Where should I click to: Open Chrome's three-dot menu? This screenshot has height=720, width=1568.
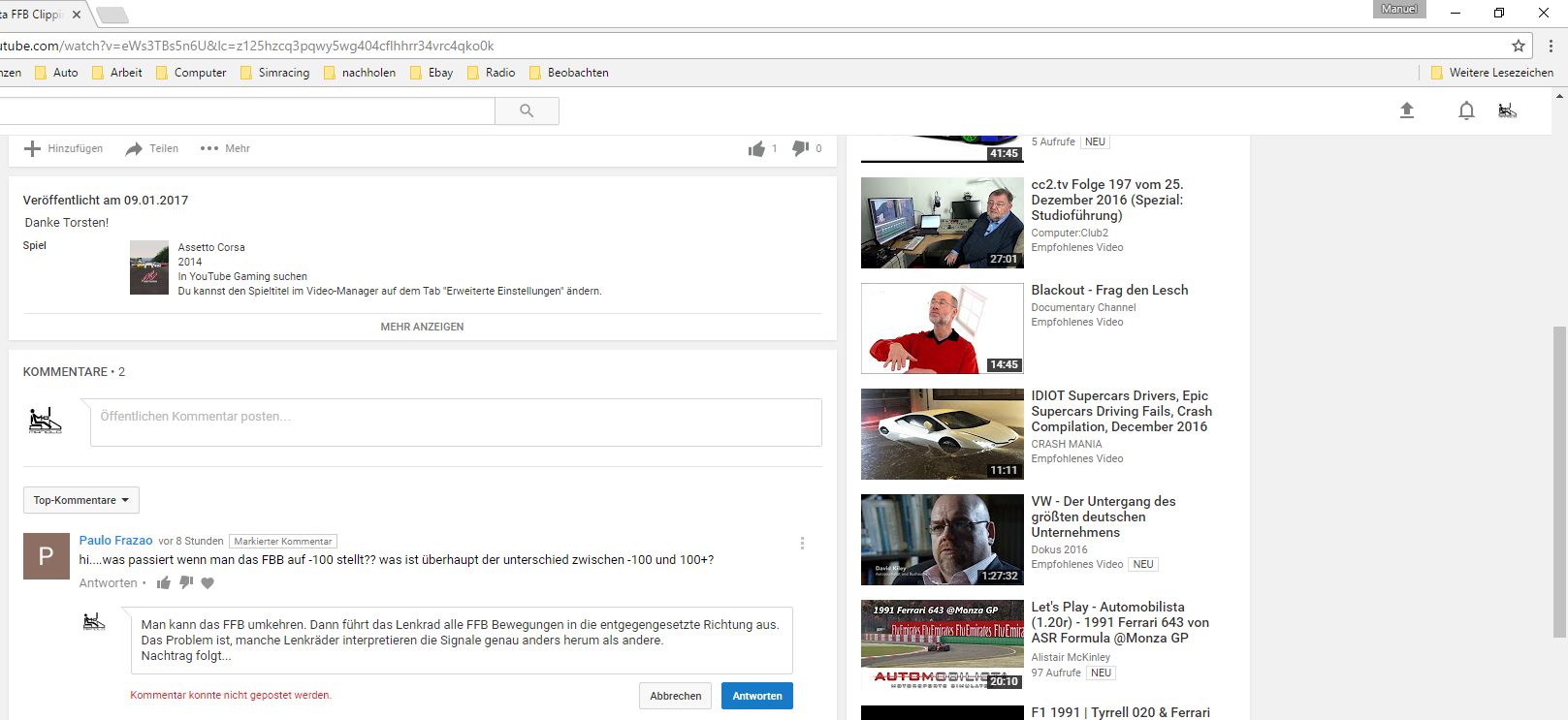pyautogui.click(x=1551, y=46)
